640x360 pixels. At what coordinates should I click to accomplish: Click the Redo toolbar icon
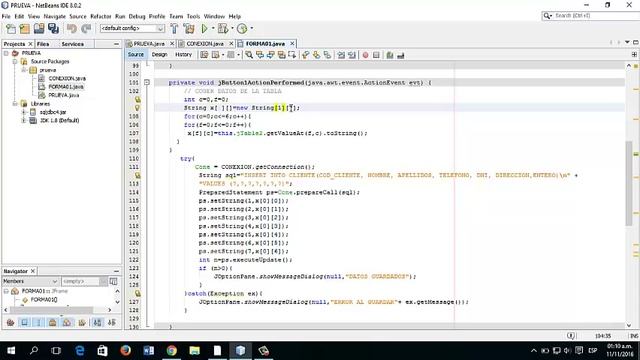click(86, 29)
